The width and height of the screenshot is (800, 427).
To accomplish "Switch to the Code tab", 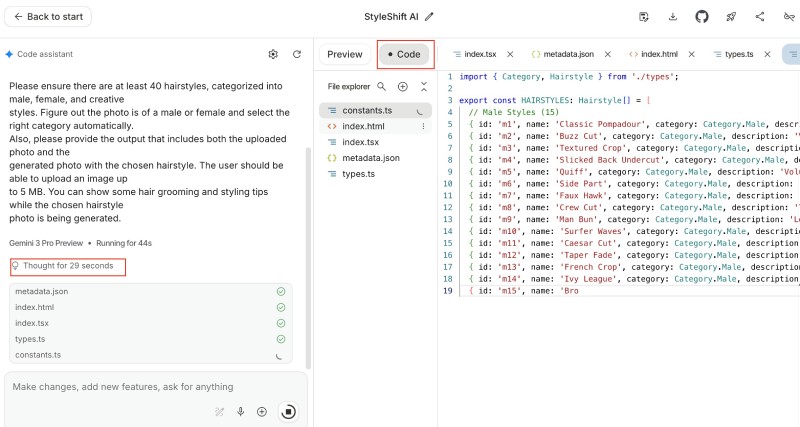I will (x=404, y=54).
